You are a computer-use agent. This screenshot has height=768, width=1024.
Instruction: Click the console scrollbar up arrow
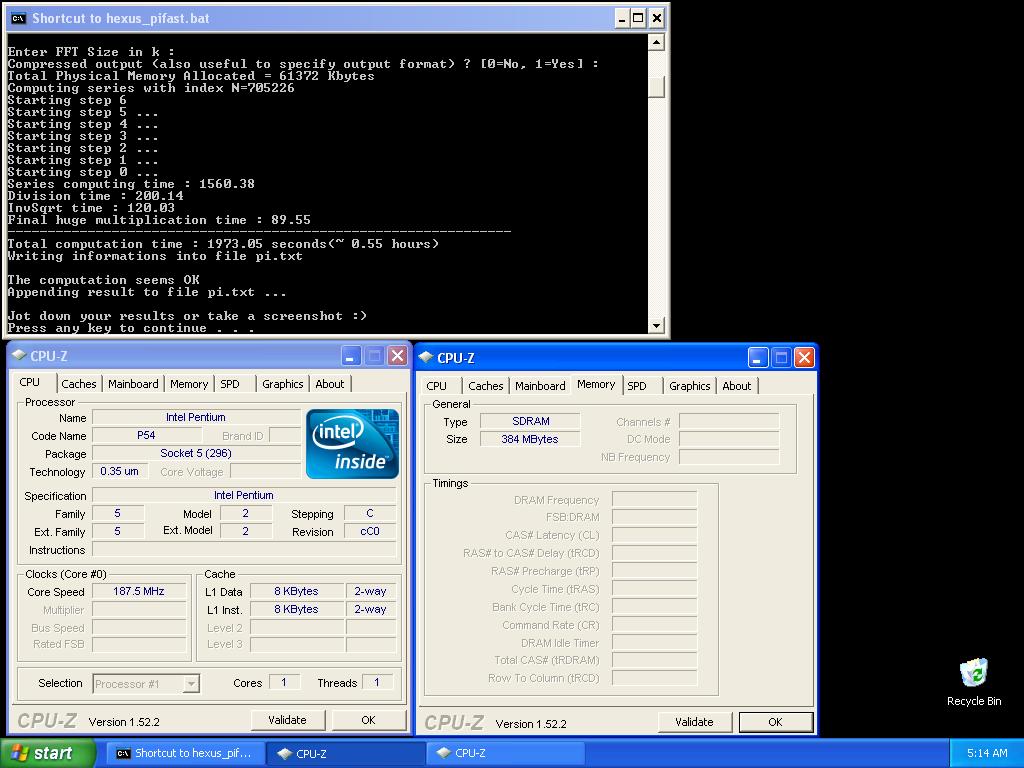(656, 42)
